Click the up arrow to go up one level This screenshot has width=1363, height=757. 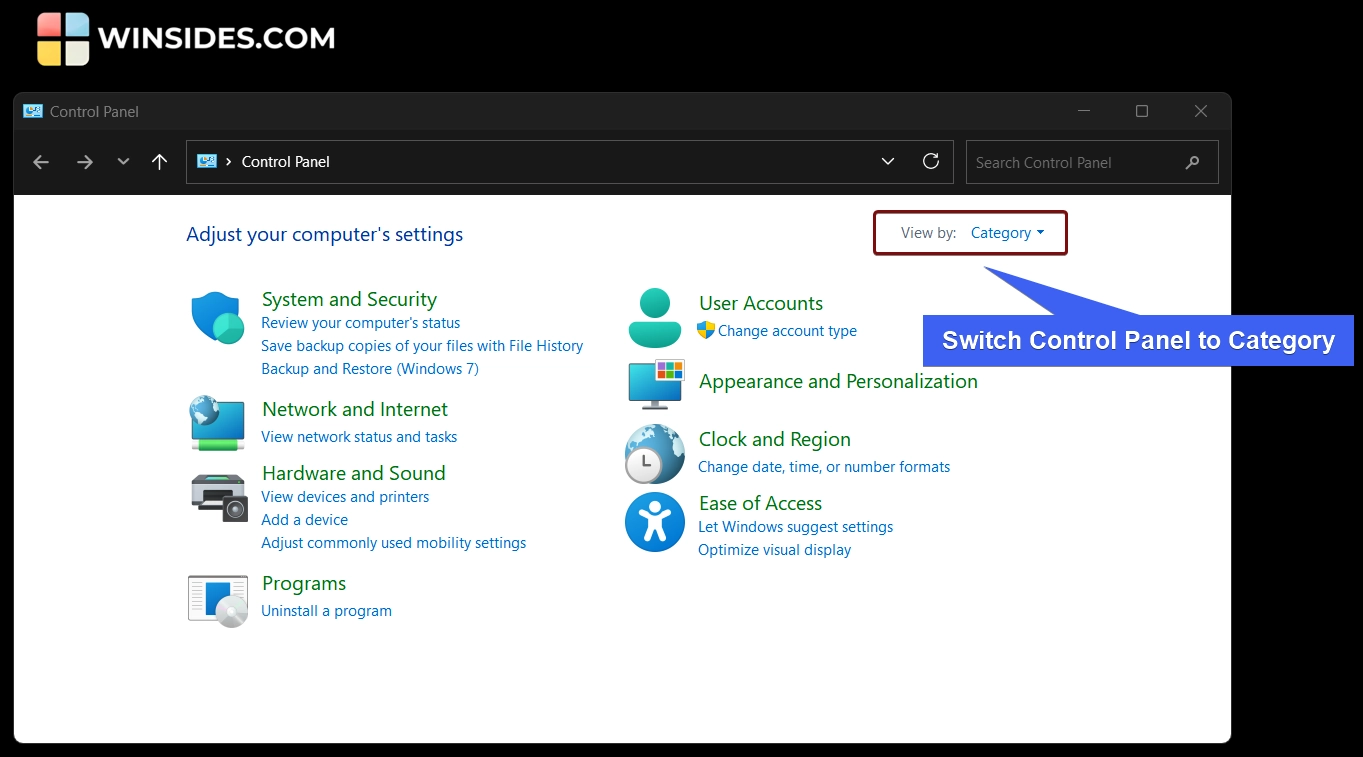[159, 161]
